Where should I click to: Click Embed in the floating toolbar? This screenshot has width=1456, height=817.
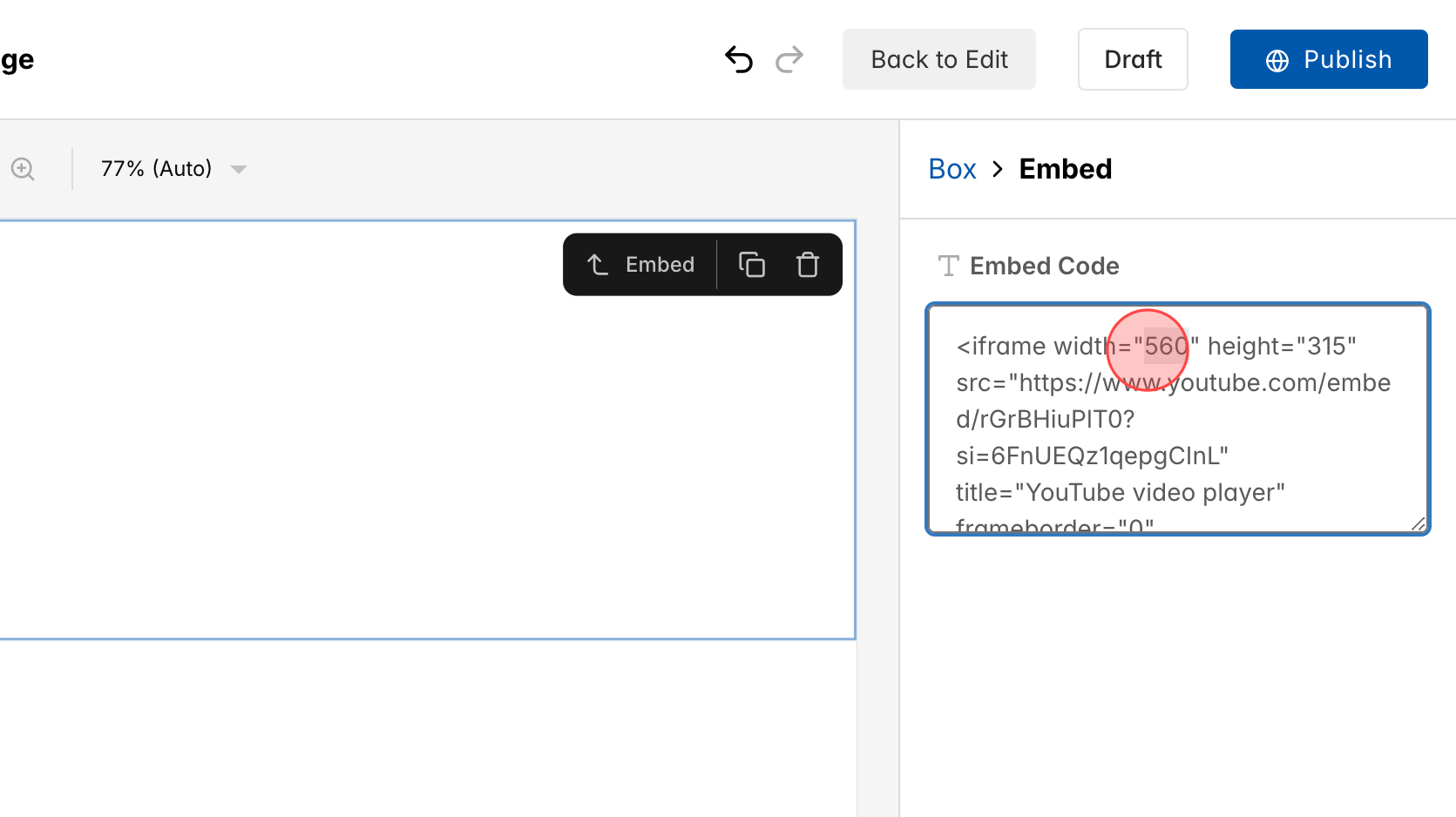tap(660, 264)
